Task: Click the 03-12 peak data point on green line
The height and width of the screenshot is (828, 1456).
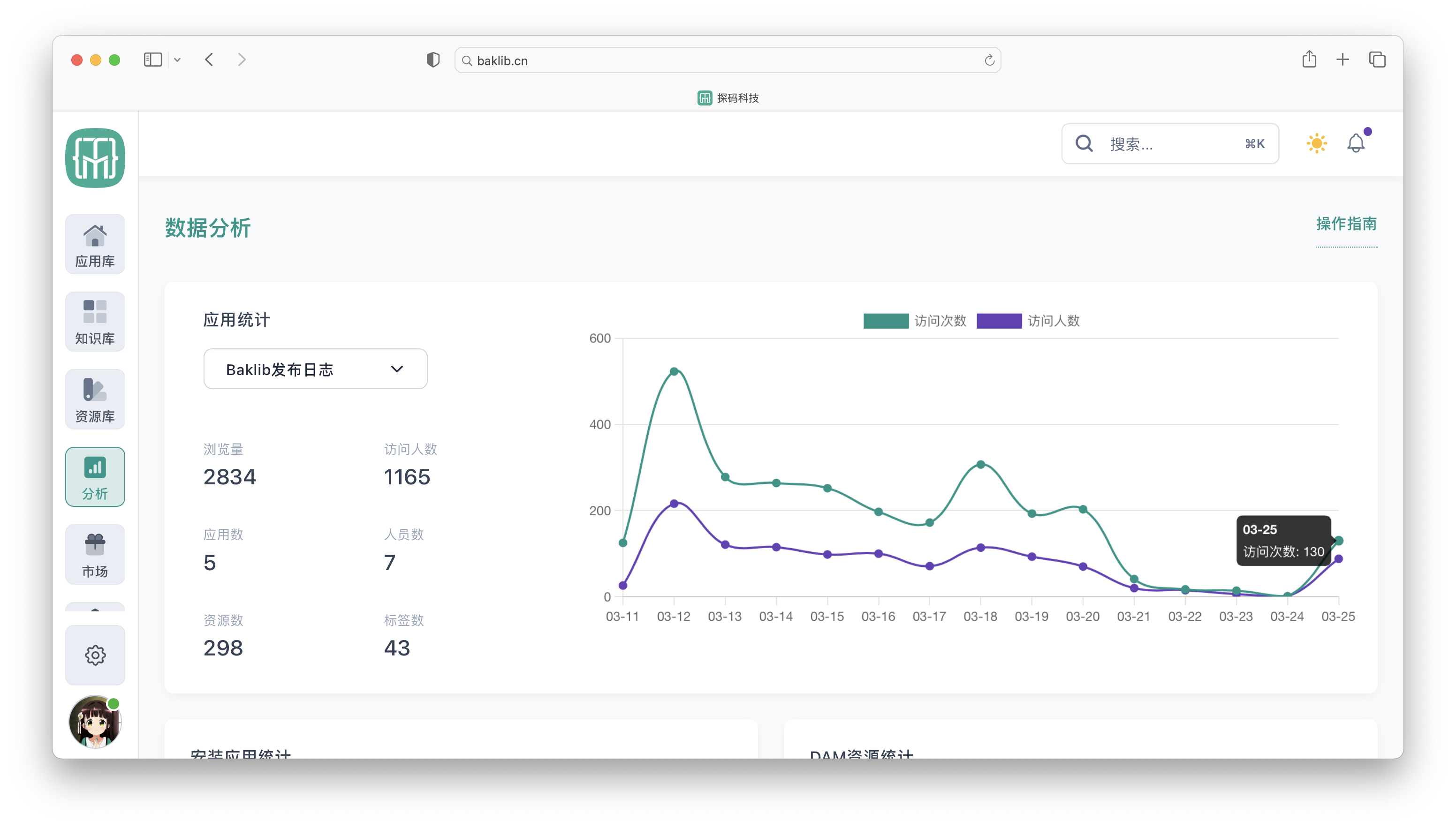Action: [x=674, y=371]
